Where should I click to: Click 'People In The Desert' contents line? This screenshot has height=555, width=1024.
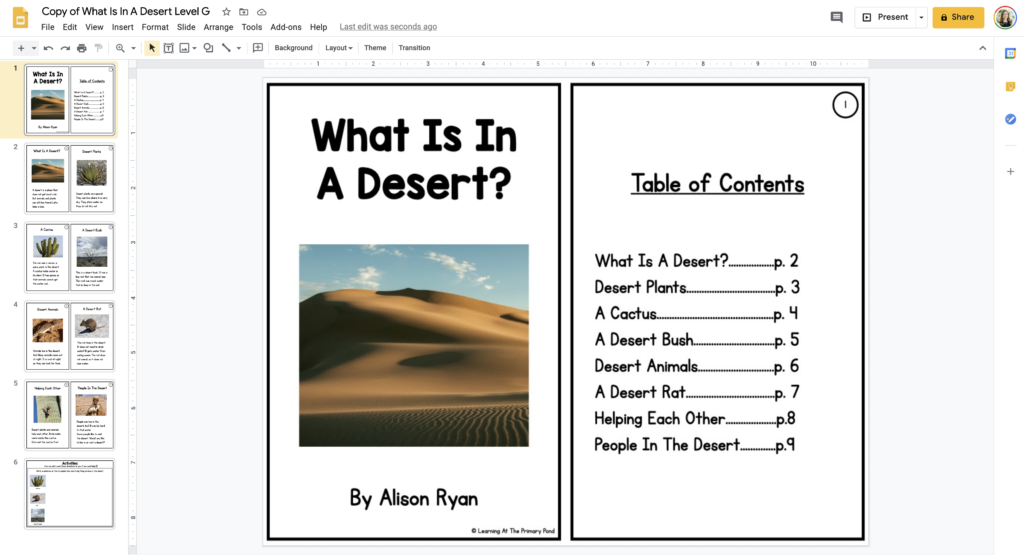(x=694, y=445)
